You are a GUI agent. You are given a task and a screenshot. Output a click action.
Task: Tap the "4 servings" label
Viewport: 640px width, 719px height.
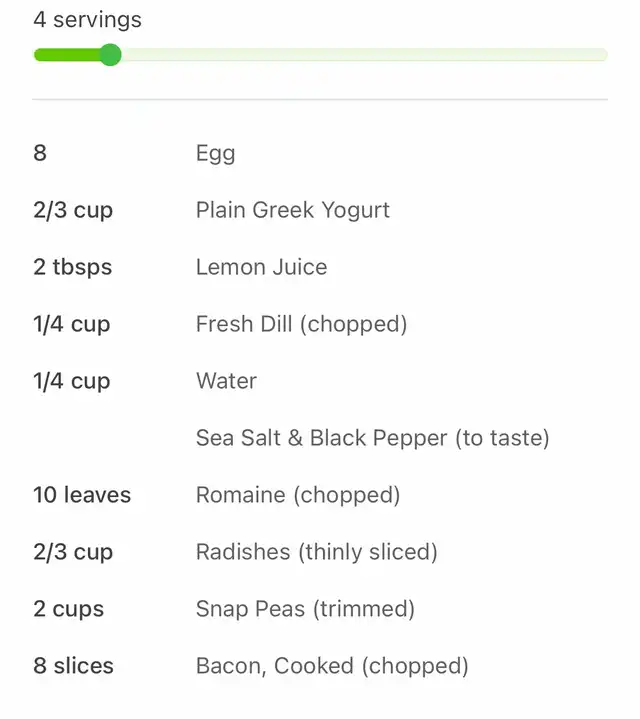[x=87, y=20]
